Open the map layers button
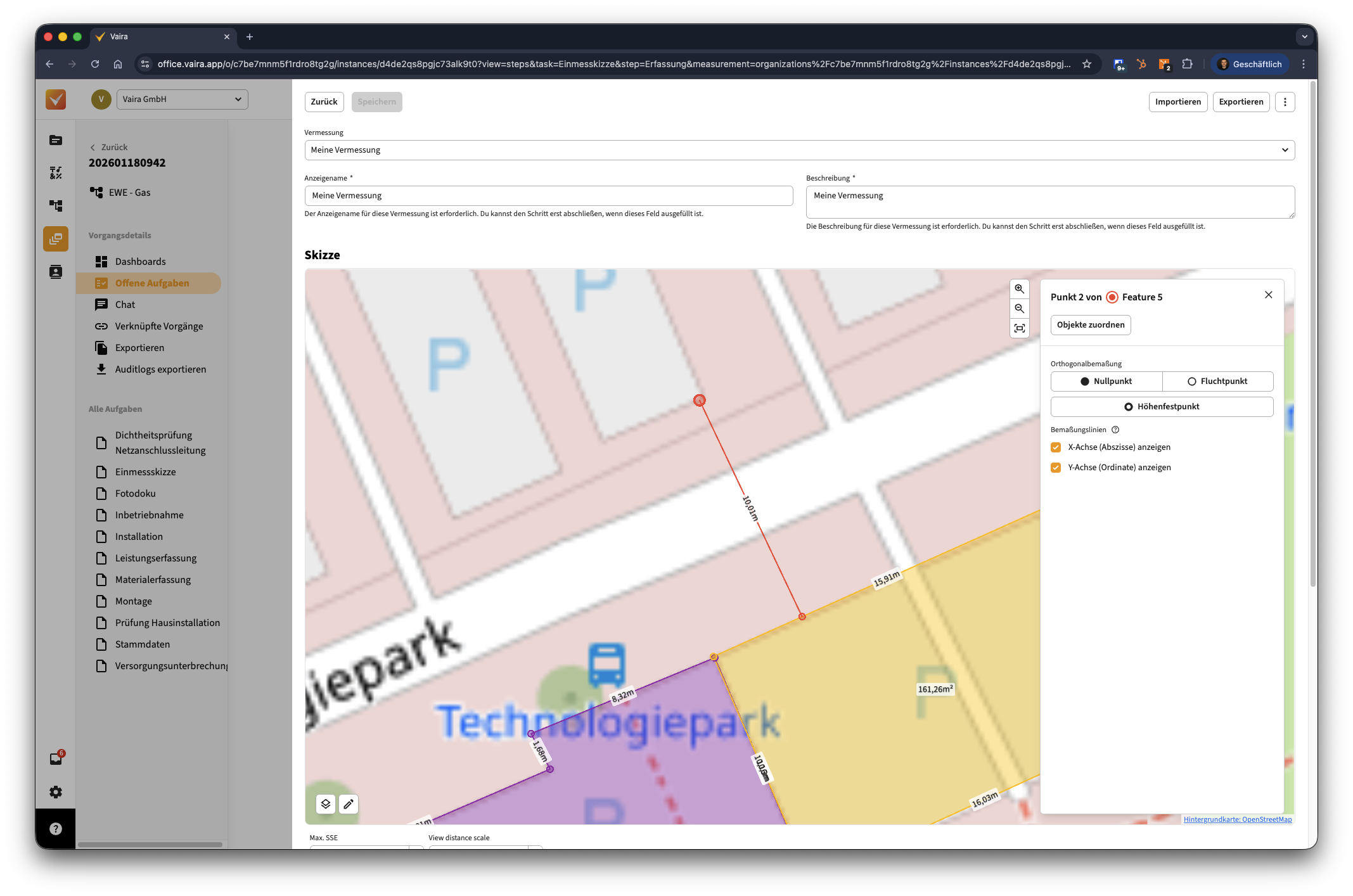This screenshot has width=1353, height=896. (326, 804)
